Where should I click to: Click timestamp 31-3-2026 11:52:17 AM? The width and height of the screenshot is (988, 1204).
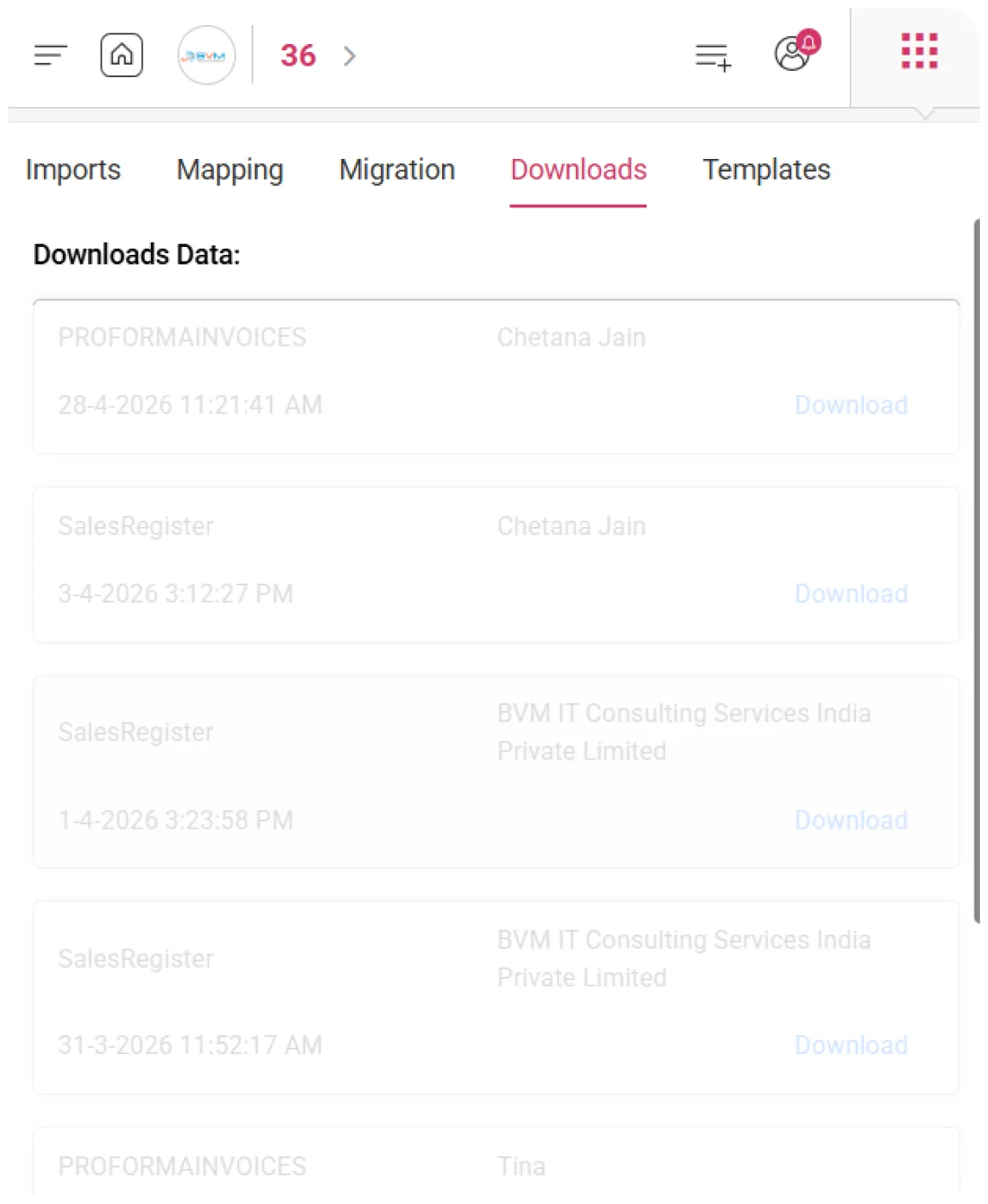click(x=190, y=1045)
